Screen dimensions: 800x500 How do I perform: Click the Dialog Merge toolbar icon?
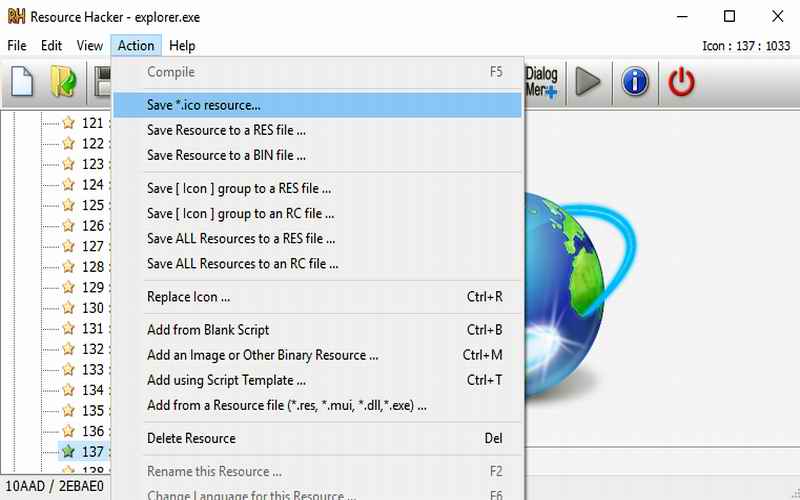pyautogui.click(x=541, y=82)
